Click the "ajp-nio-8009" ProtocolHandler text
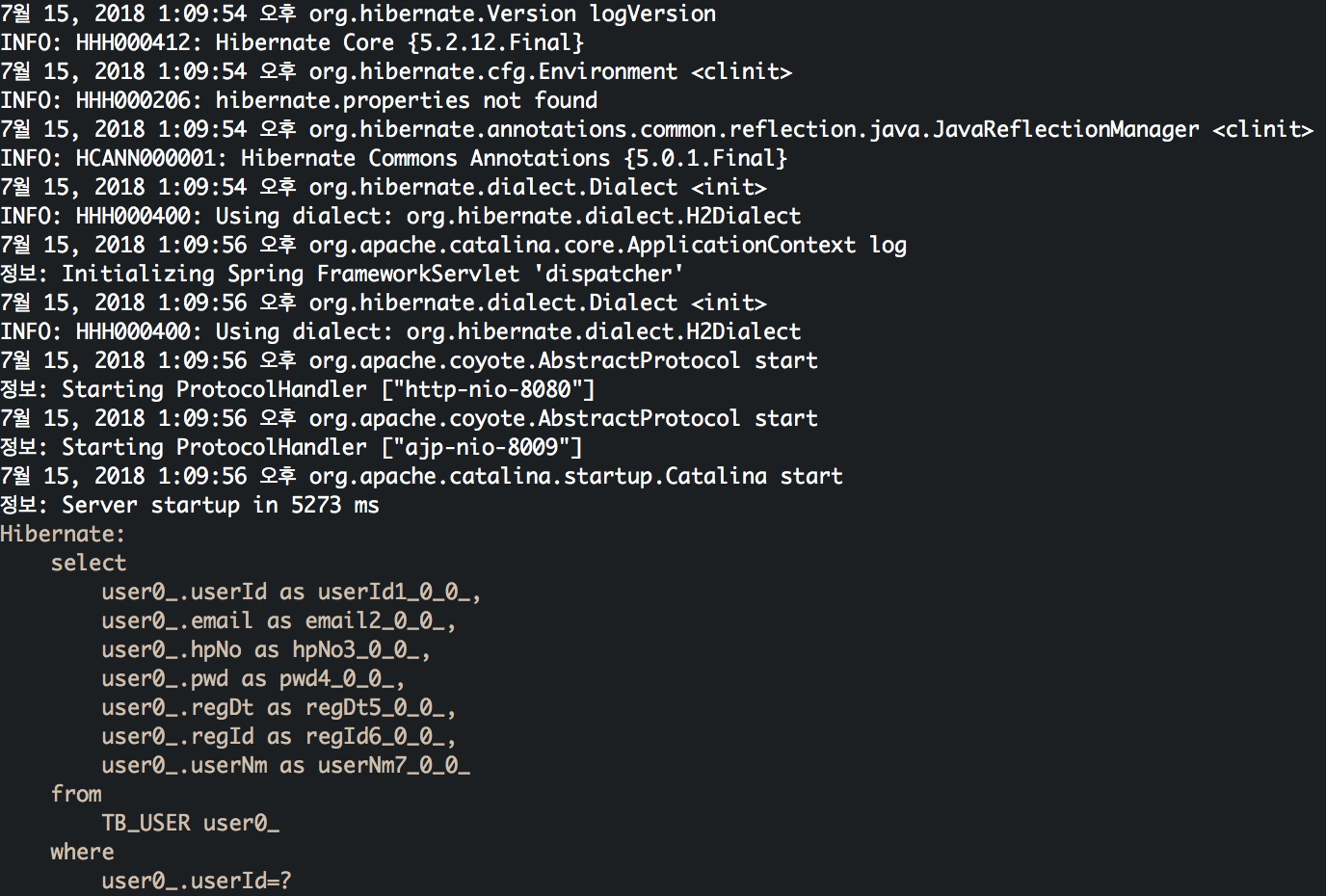Viewport: 1326px width, 896px height. 482,448
